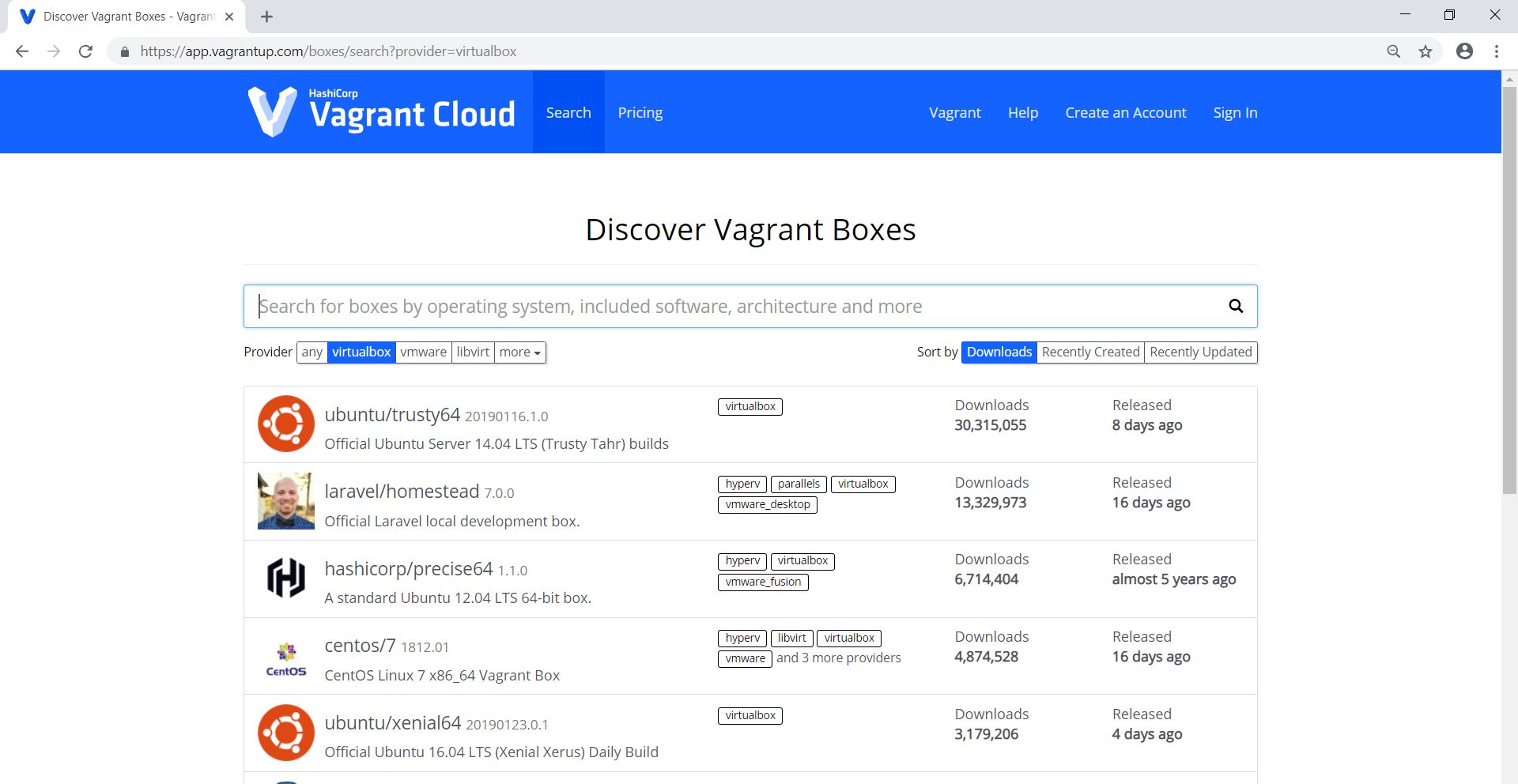Click Create an Account
The height and width of the screenshot is (784, 1518).
tap(1126, 112)
